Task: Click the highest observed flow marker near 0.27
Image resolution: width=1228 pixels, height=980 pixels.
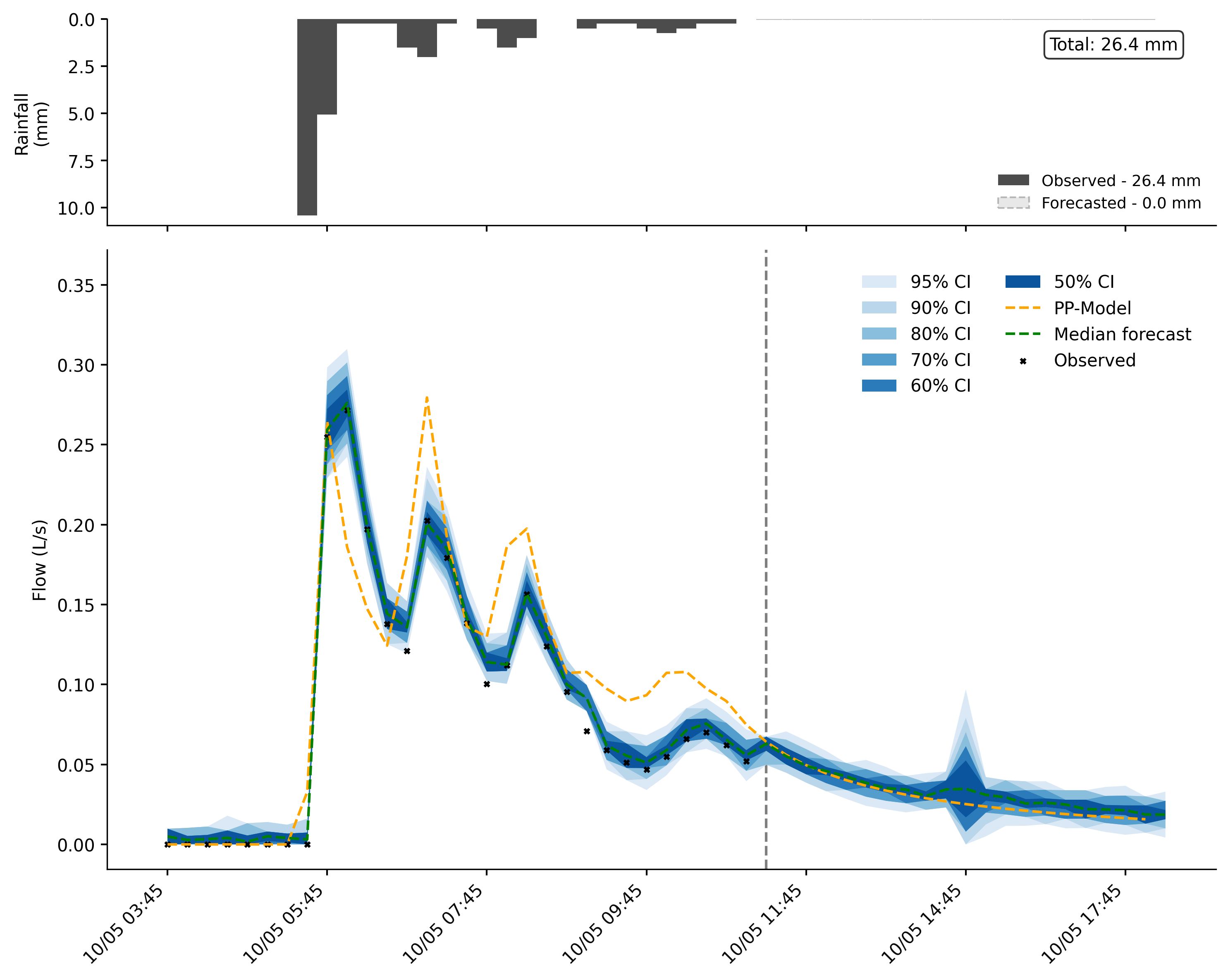Action: [x=347, y=410]
